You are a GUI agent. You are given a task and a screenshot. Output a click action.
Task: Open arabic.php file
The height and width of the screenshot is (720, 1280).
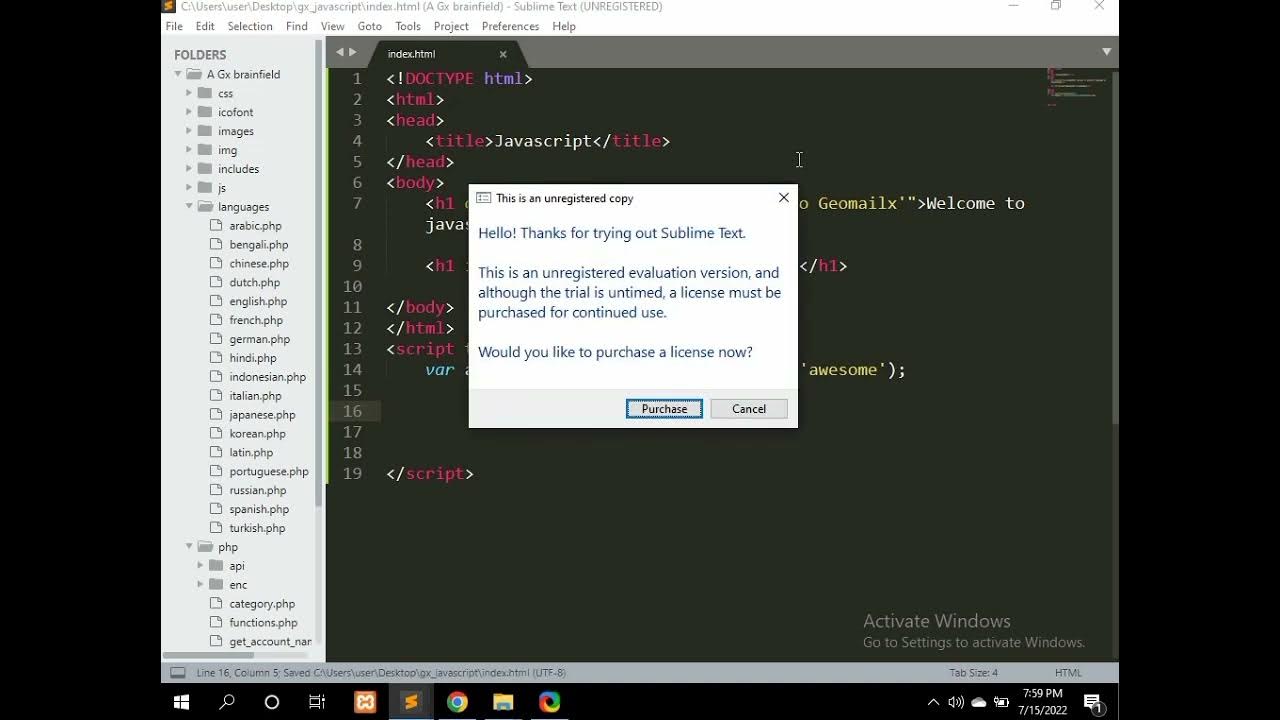coord(255,226)
